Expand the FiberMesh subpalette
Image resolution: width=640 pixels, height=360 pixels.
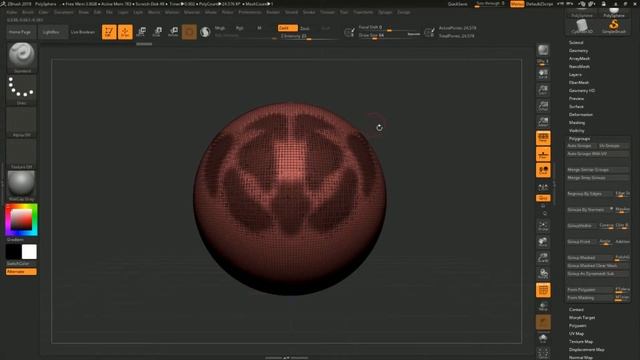(579, 82)
